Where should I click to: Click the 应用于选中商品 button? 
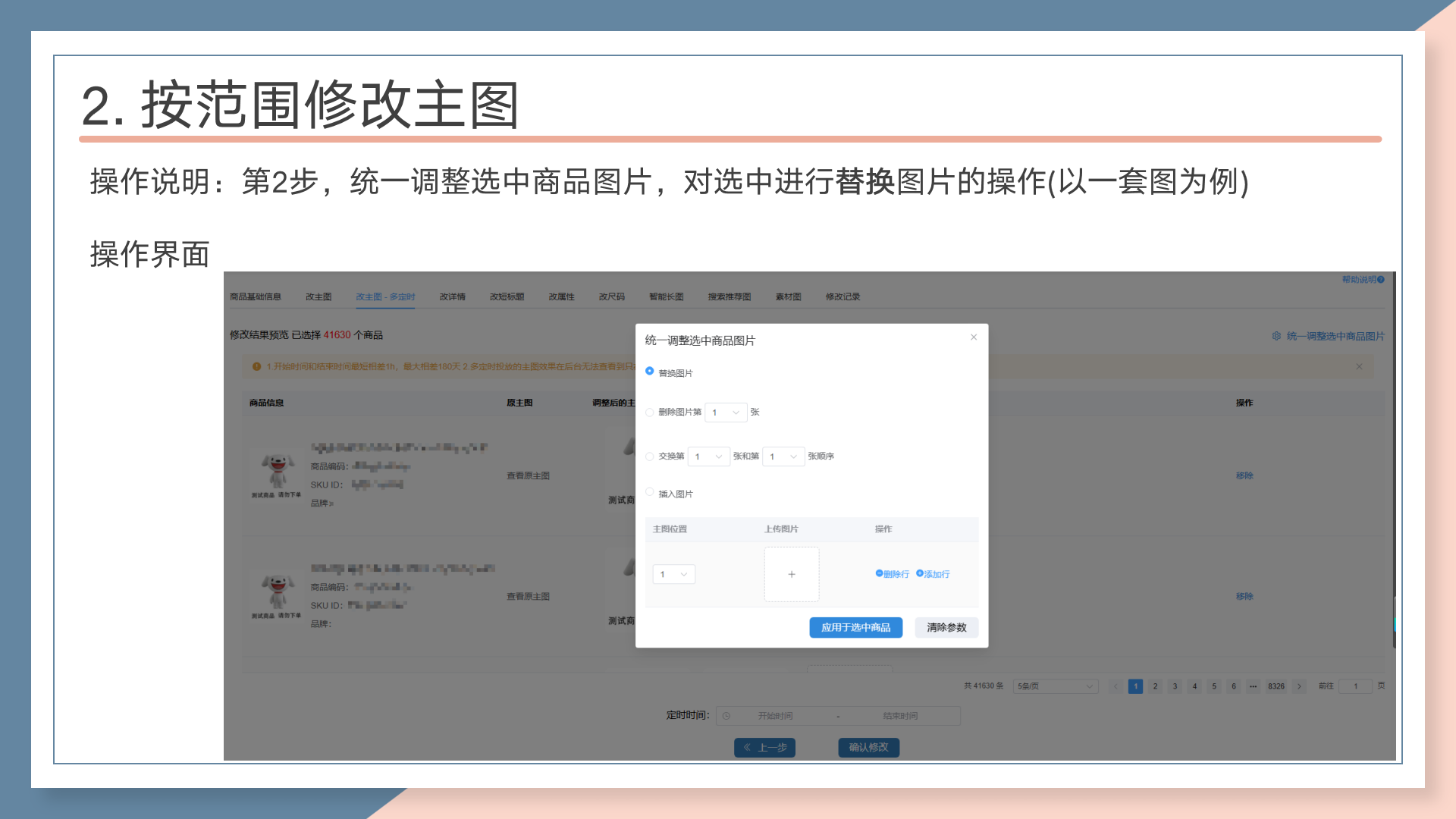tap(855, 628)
